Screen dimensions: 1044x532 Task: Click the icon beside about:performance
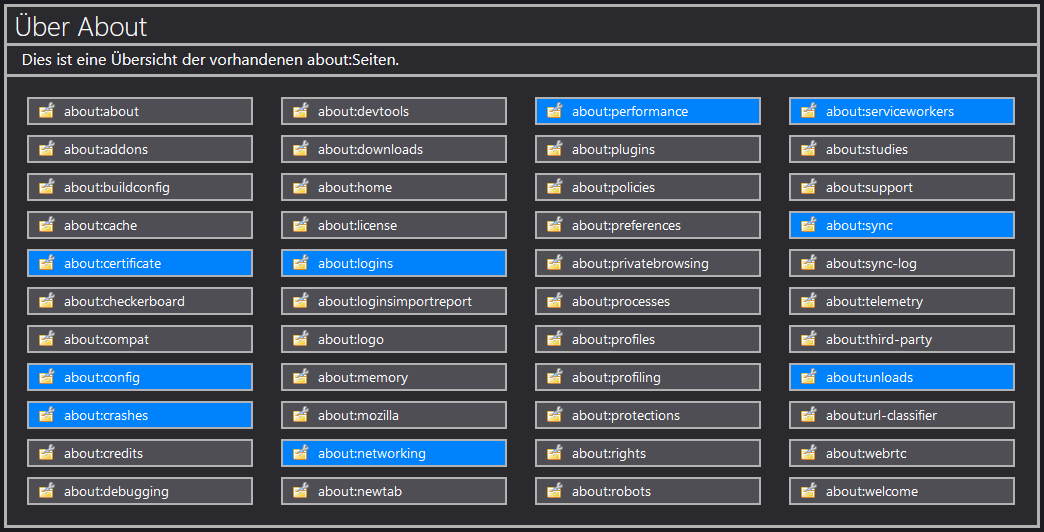coord(554,111)
